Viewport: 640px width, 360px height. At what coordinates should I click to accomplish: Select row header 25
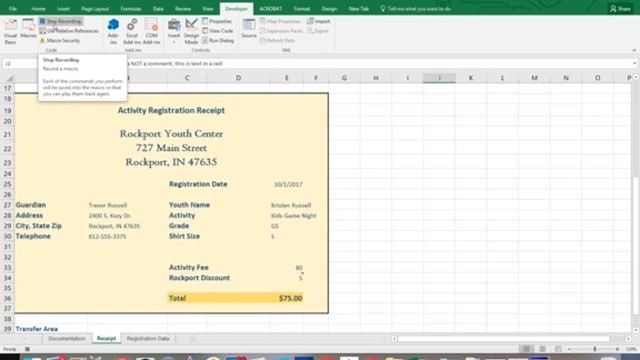(x=7, y=184)
